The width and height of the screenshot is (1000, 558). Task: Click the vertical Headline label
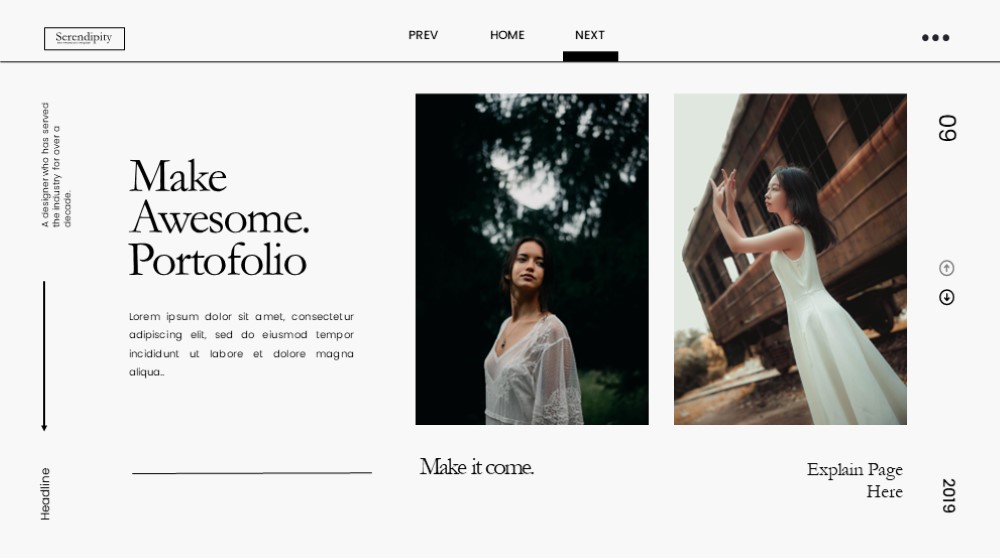tap(45, 494)
